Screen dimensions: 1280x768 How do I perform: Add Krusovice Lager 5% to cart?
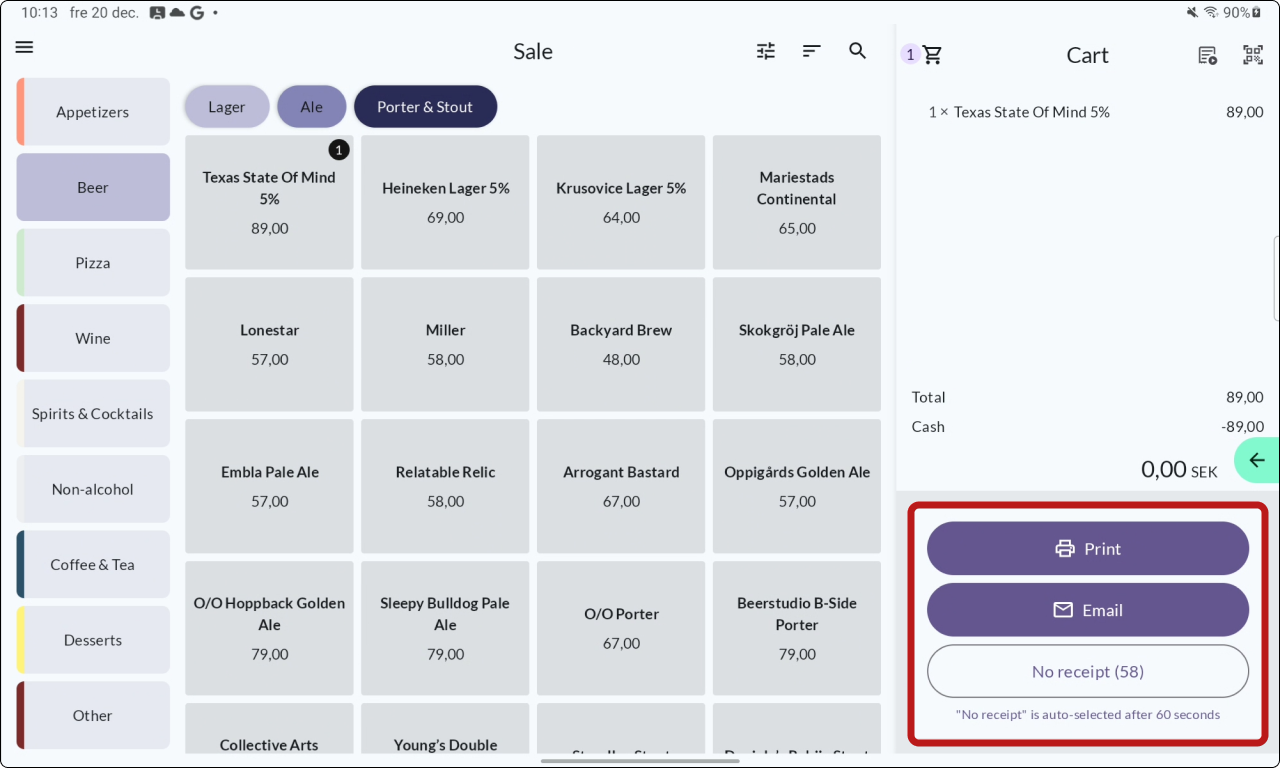[621, 202]
